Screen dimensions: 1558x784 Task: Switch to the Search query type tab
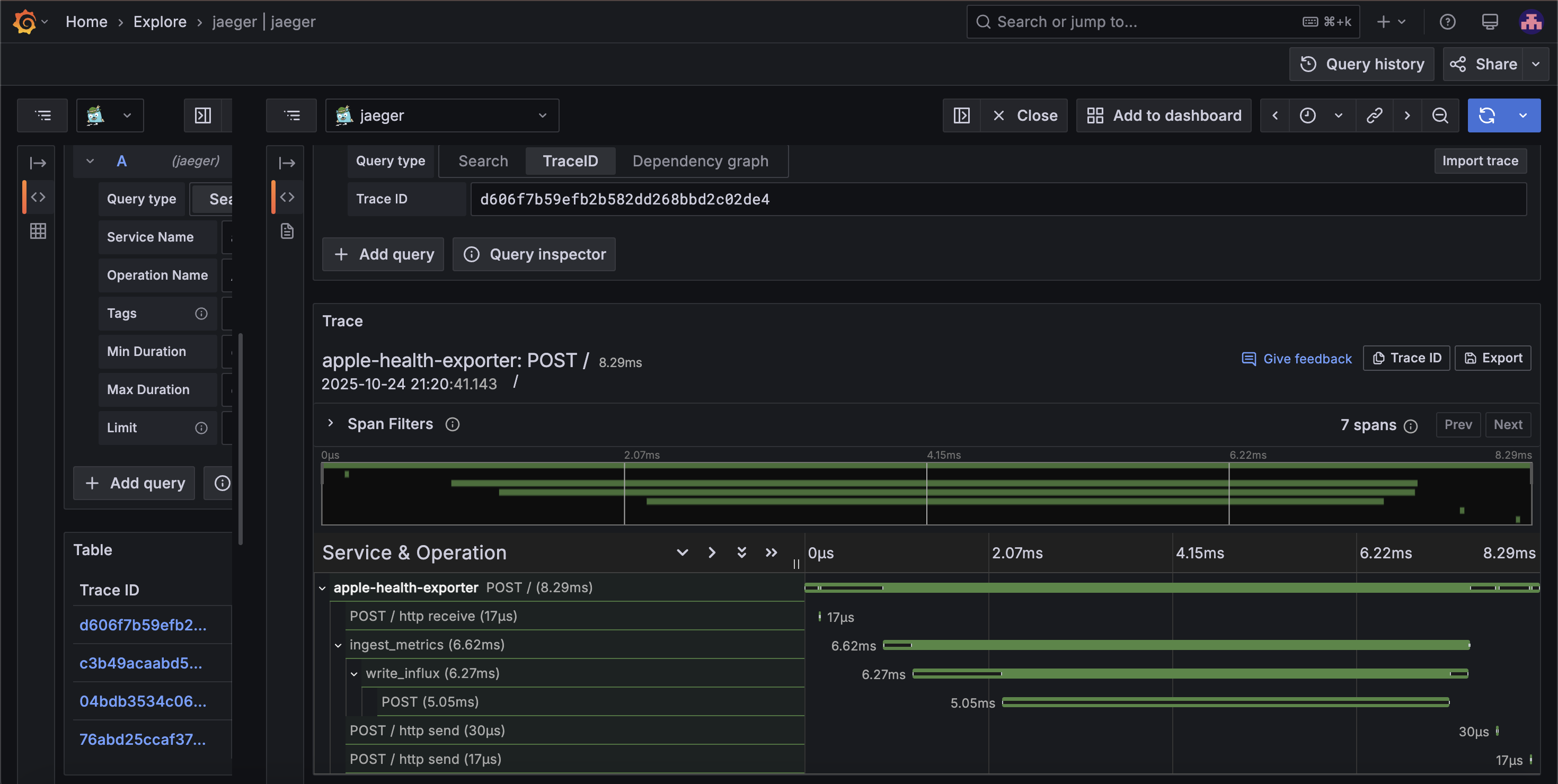[x=483, y=161]
